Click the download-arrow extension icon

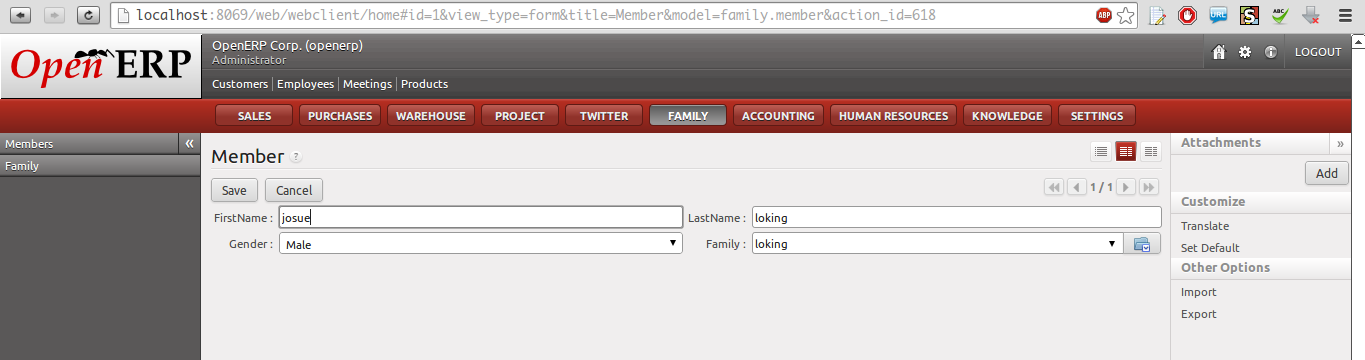(x=1311, y=15)
